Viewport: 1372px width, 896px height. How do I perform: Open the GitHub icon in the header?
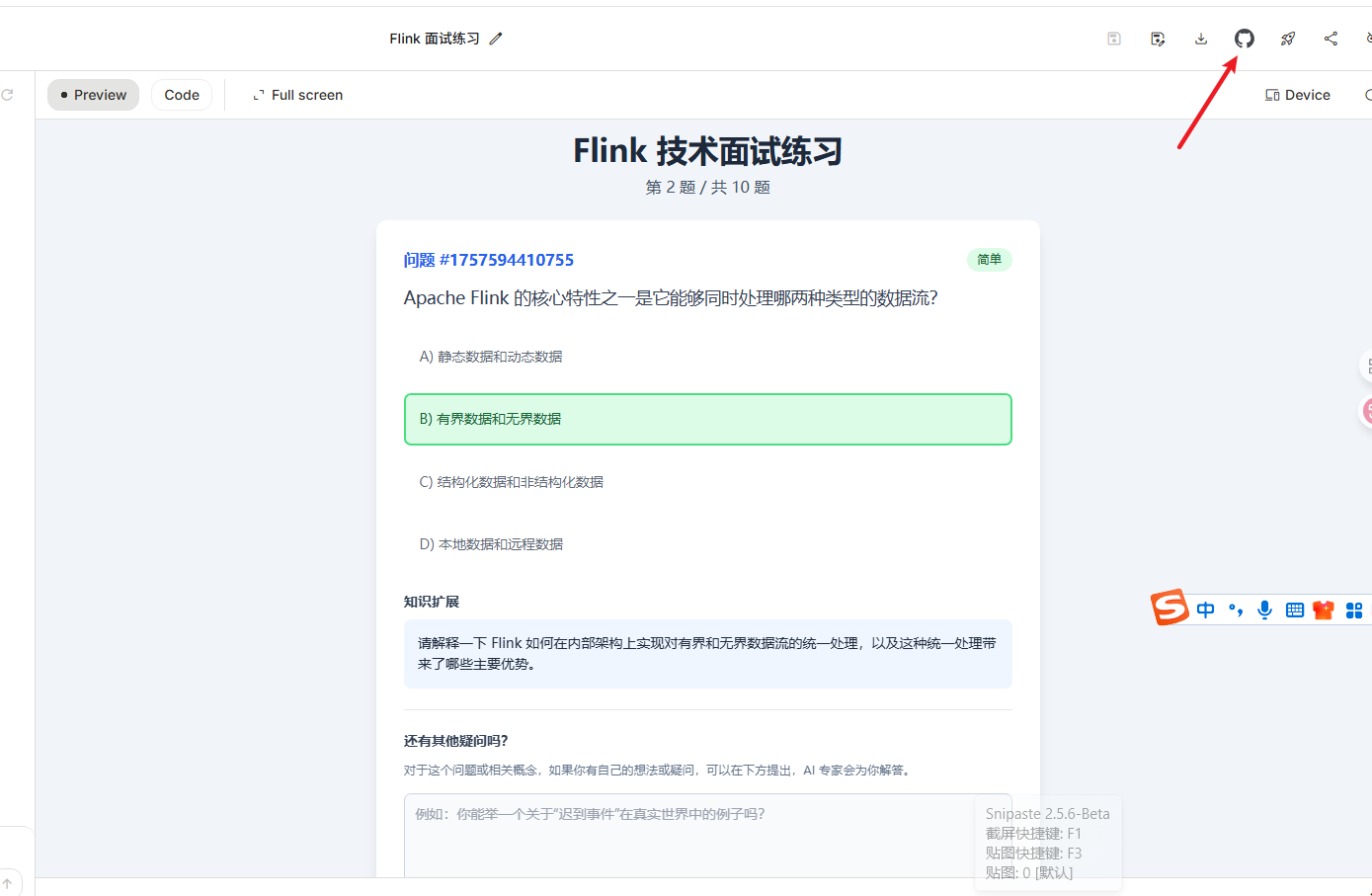pos(1245,39)
